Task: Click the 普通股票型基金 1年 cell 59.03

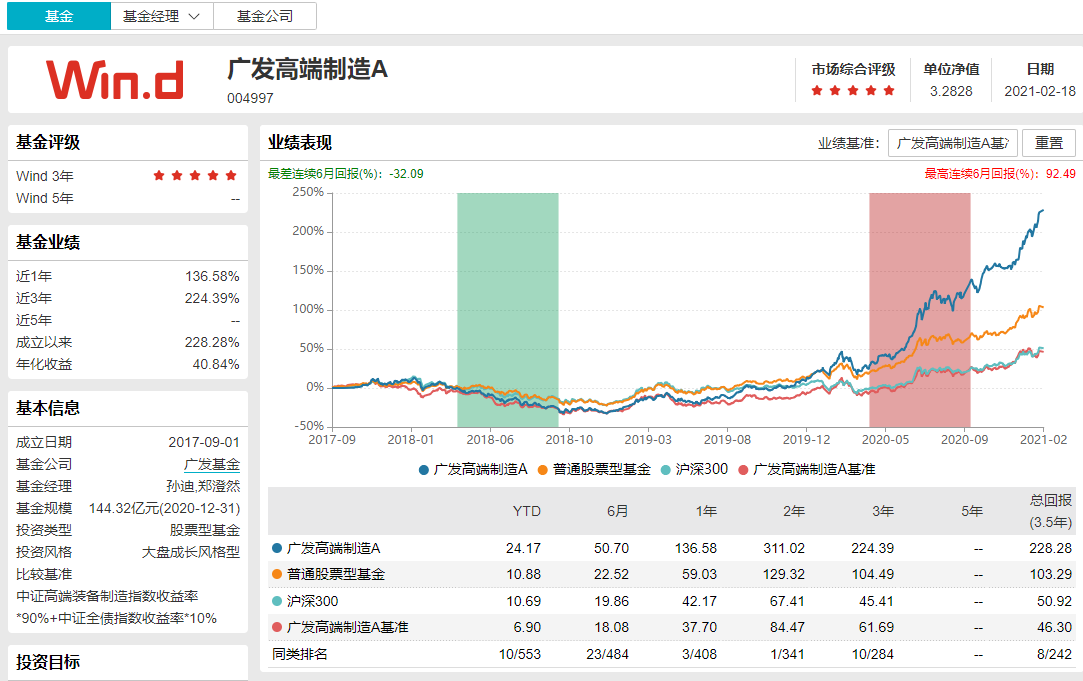Action: pyautogui.click(x=699, y=575)
